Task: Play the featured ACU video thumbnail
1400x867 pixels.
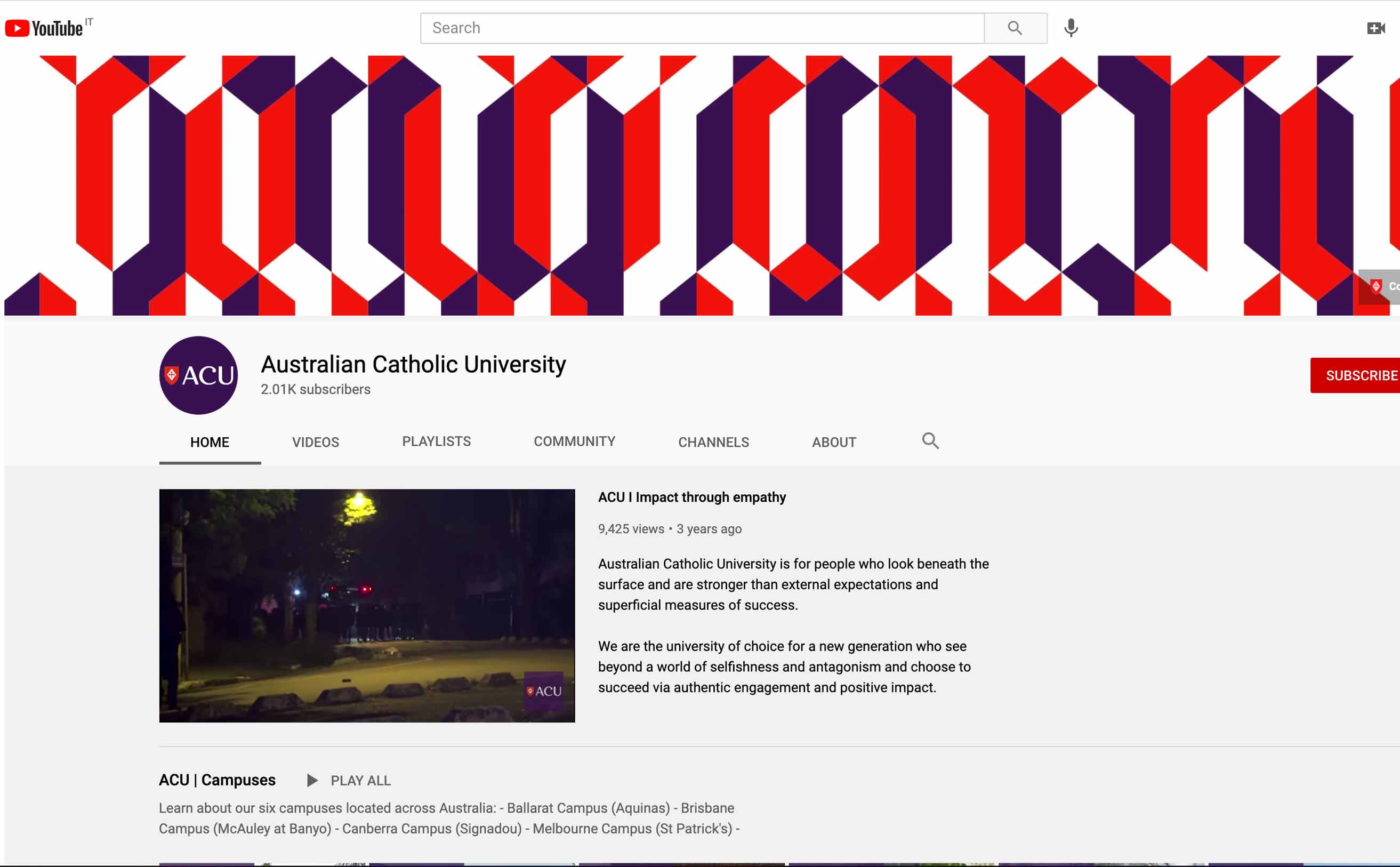Action: 367,606
